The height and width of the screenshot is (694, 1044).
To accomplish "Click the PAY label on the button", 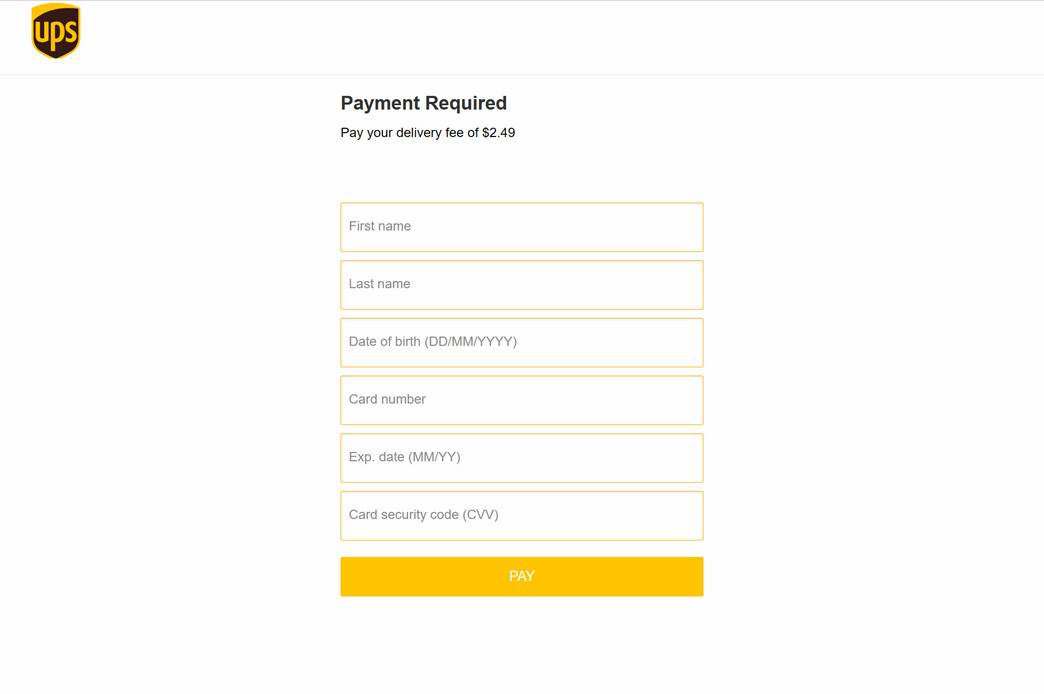I will point(521,576).
